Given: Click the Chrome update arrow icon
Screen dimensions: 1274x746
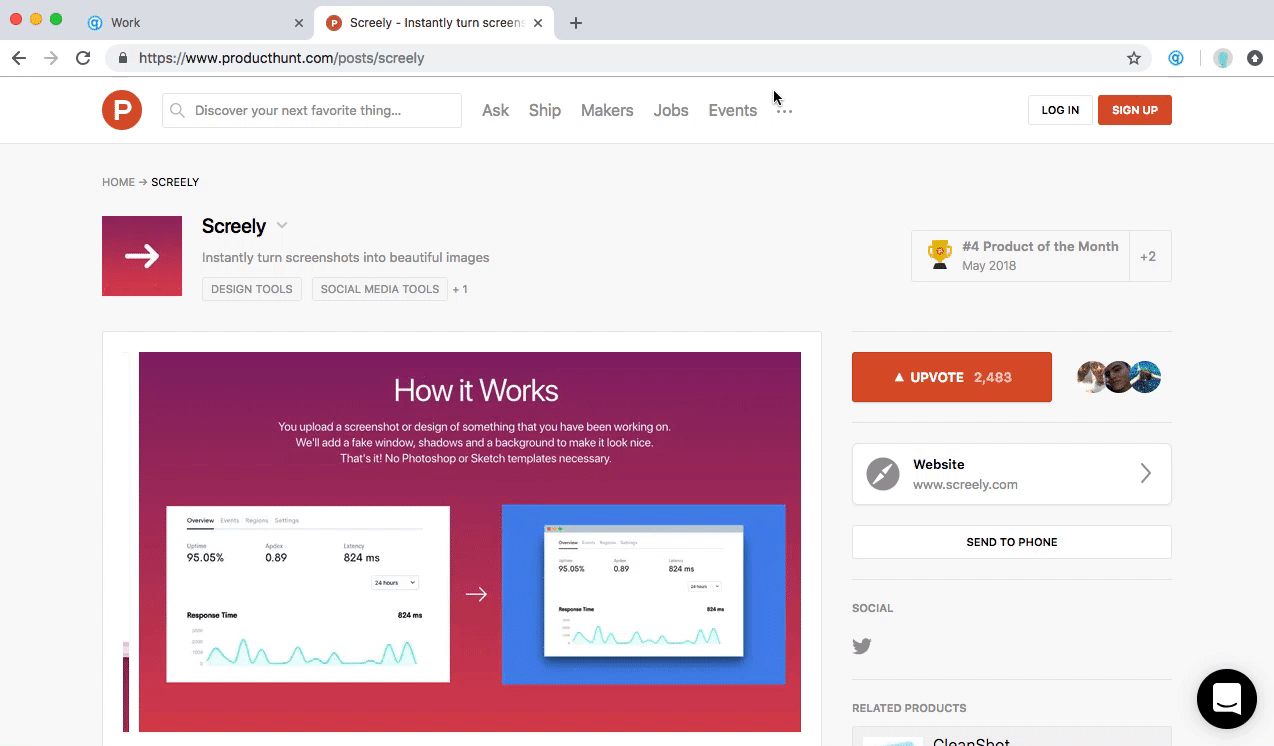Looking at the screenshot, I should pos(1255,58).
